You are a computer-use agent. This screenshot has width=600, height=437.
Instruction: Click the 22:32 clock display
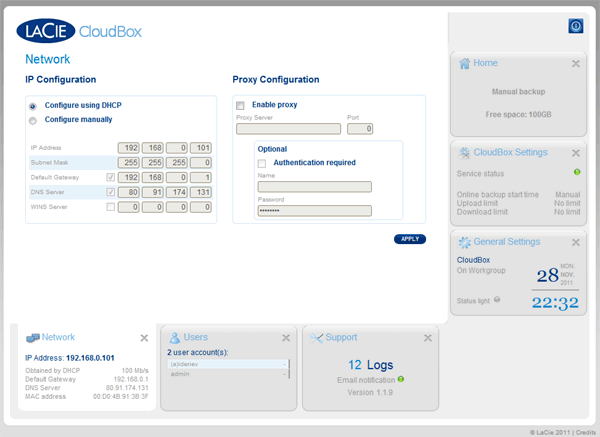coord(555,303)
